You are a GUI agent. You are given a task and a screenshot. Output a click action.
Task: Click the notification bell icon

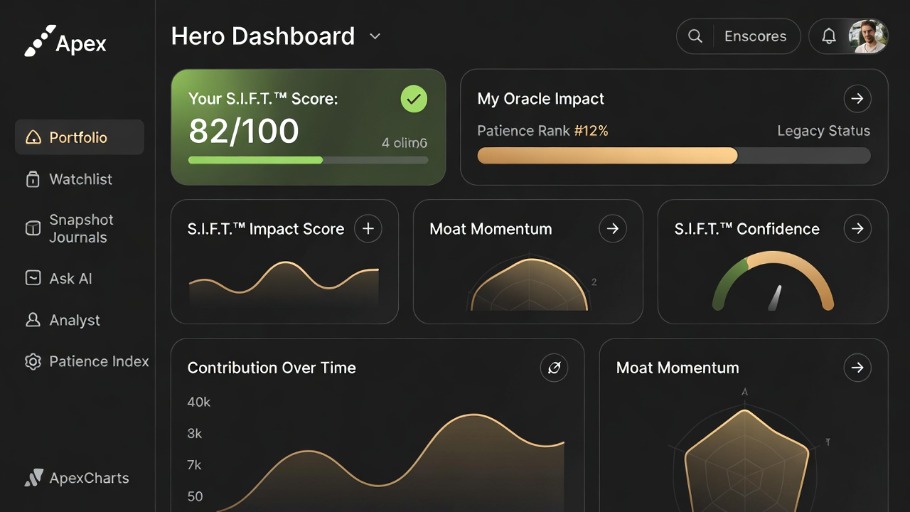coord(829,36)
